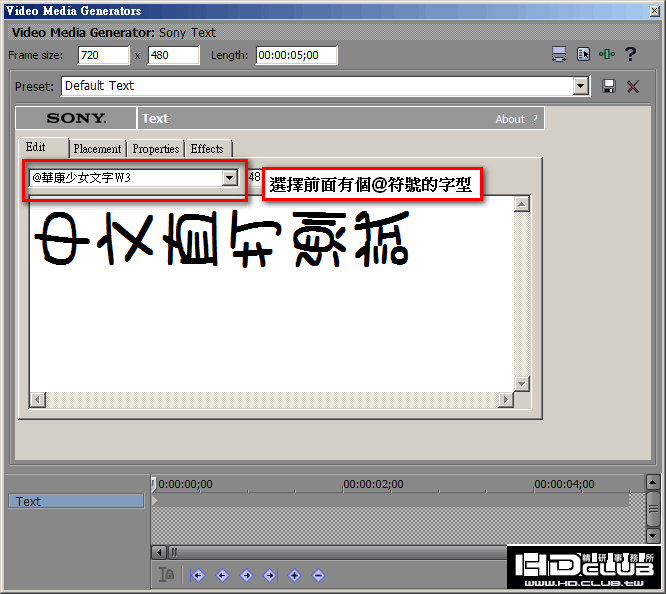Click timeline ruler at 00:00:04;00
Screen dimensions: 666x594
564,484
